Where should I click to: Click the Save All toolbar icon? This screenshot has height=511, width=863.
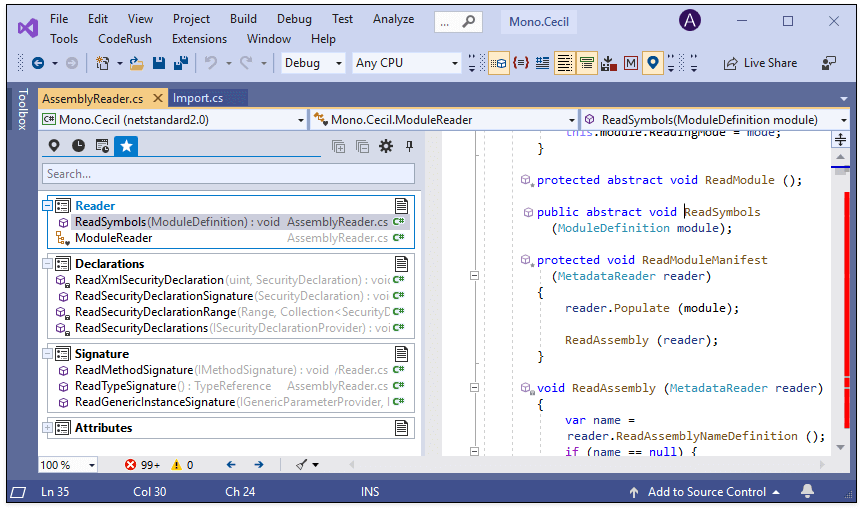pyautogui.click(x=181, y=63)
